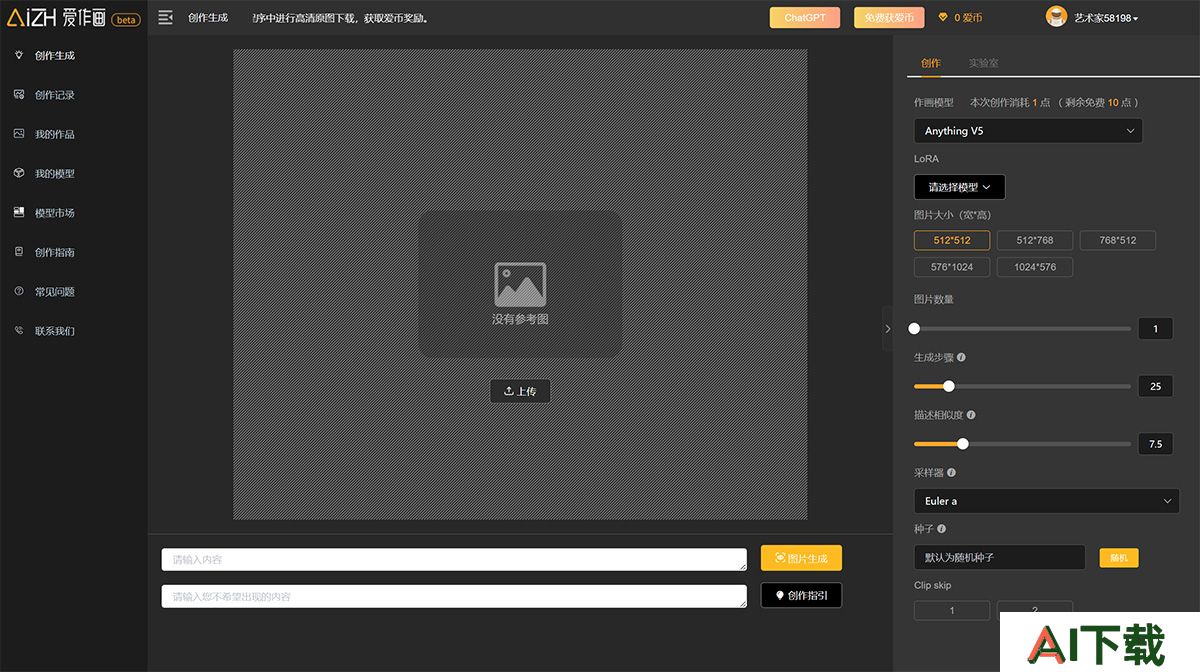The image size is (1200, 672).
Task: Focus the negative prompt field 请输入您不希望出现的内容
Action: coord(454,596)
